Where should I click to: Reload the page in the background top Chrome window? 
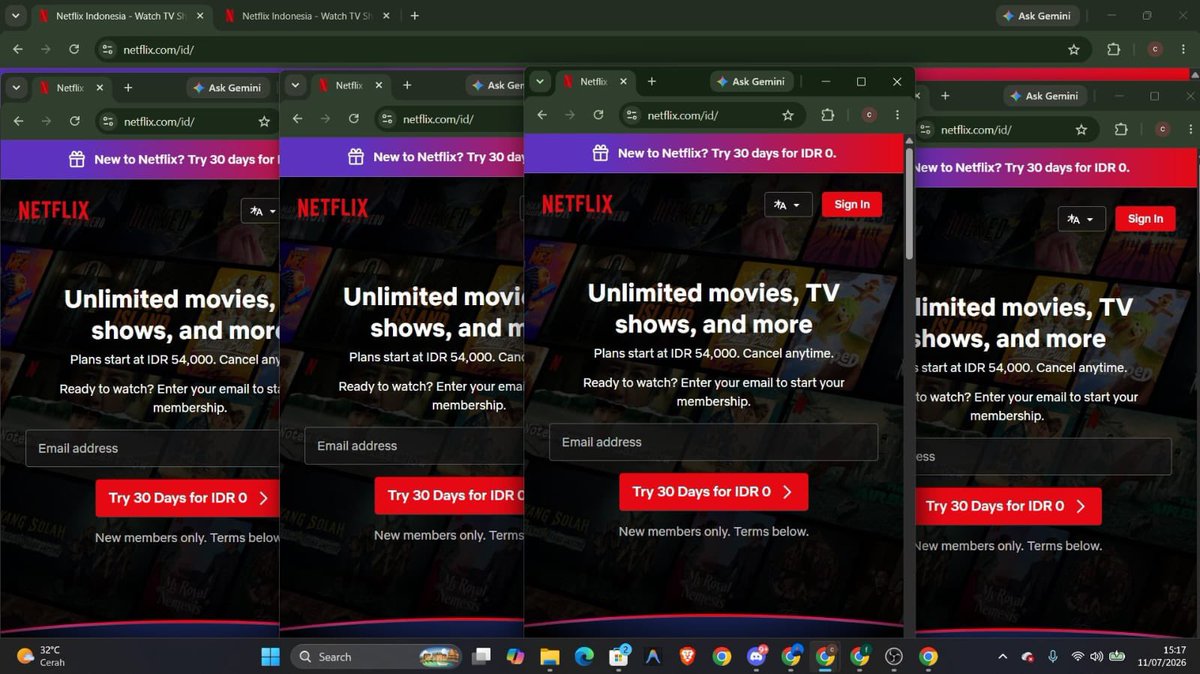point(74,49)
